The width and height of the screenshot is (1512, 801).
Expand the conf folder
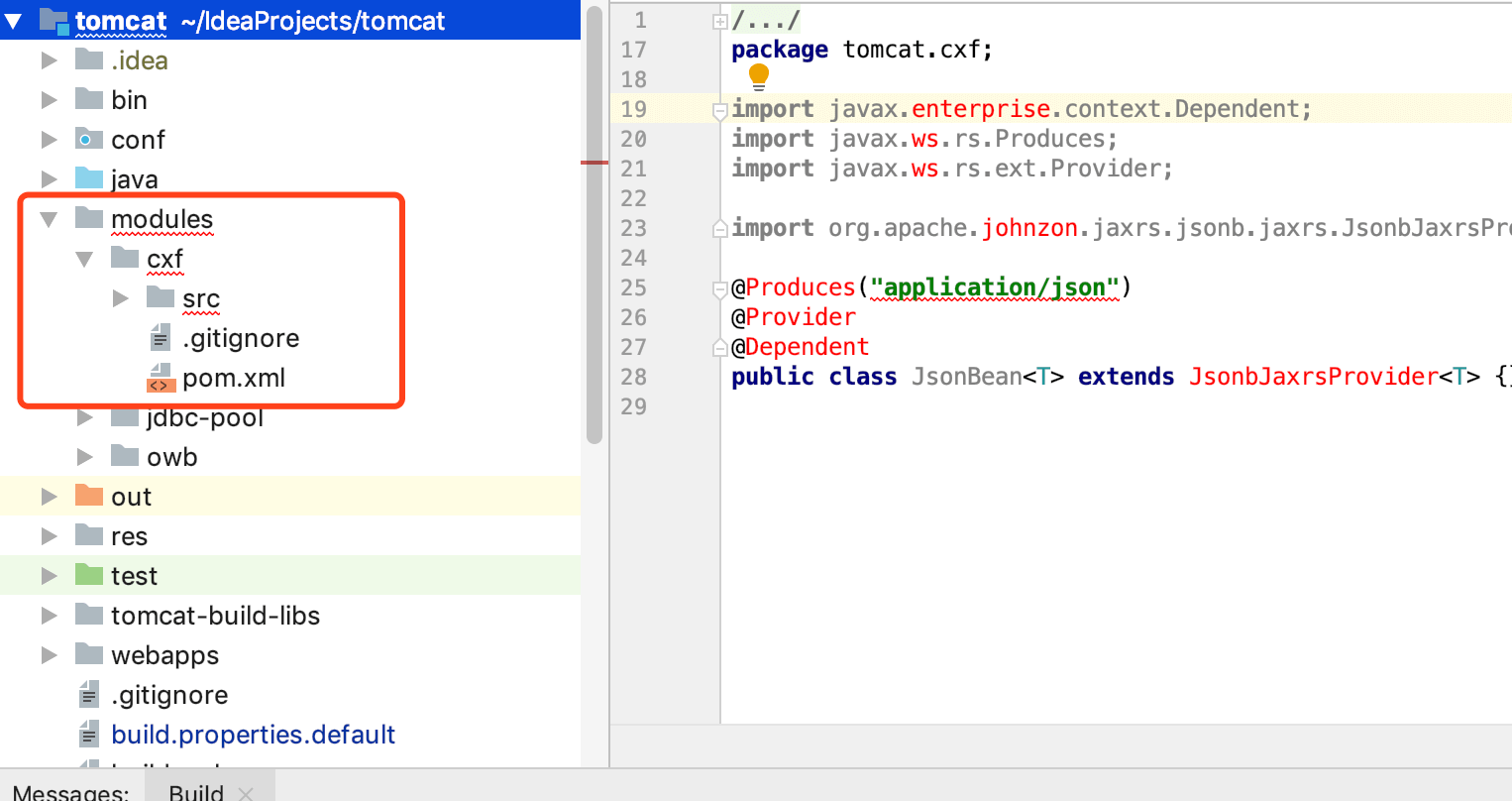[50, 140]
